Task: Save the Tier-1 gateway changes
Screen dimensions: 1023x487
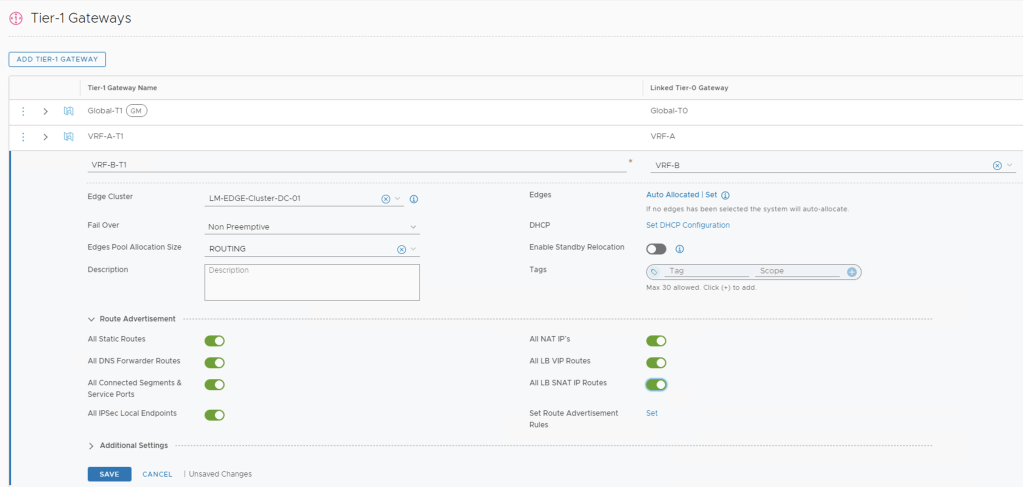Action: (109, 474)
